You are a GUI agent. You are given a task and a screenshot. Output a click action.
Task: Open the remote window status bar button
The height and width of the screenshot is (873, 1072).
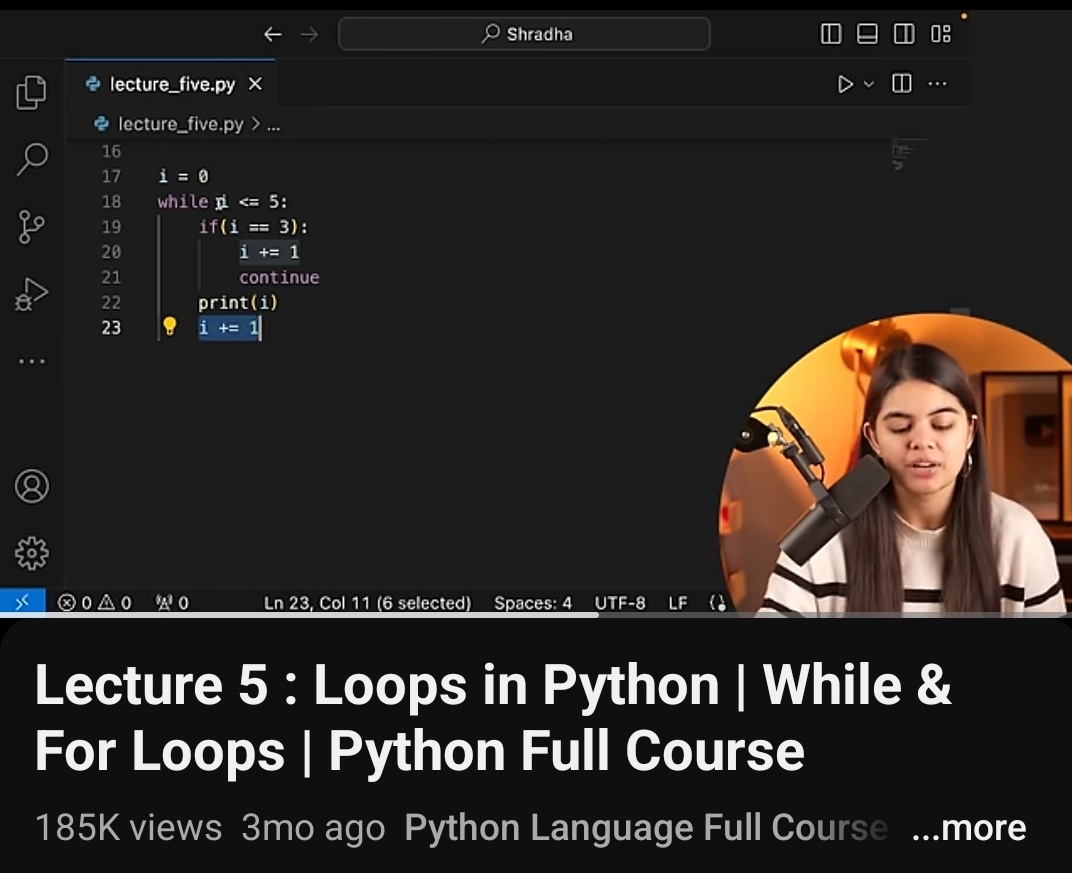23,602
